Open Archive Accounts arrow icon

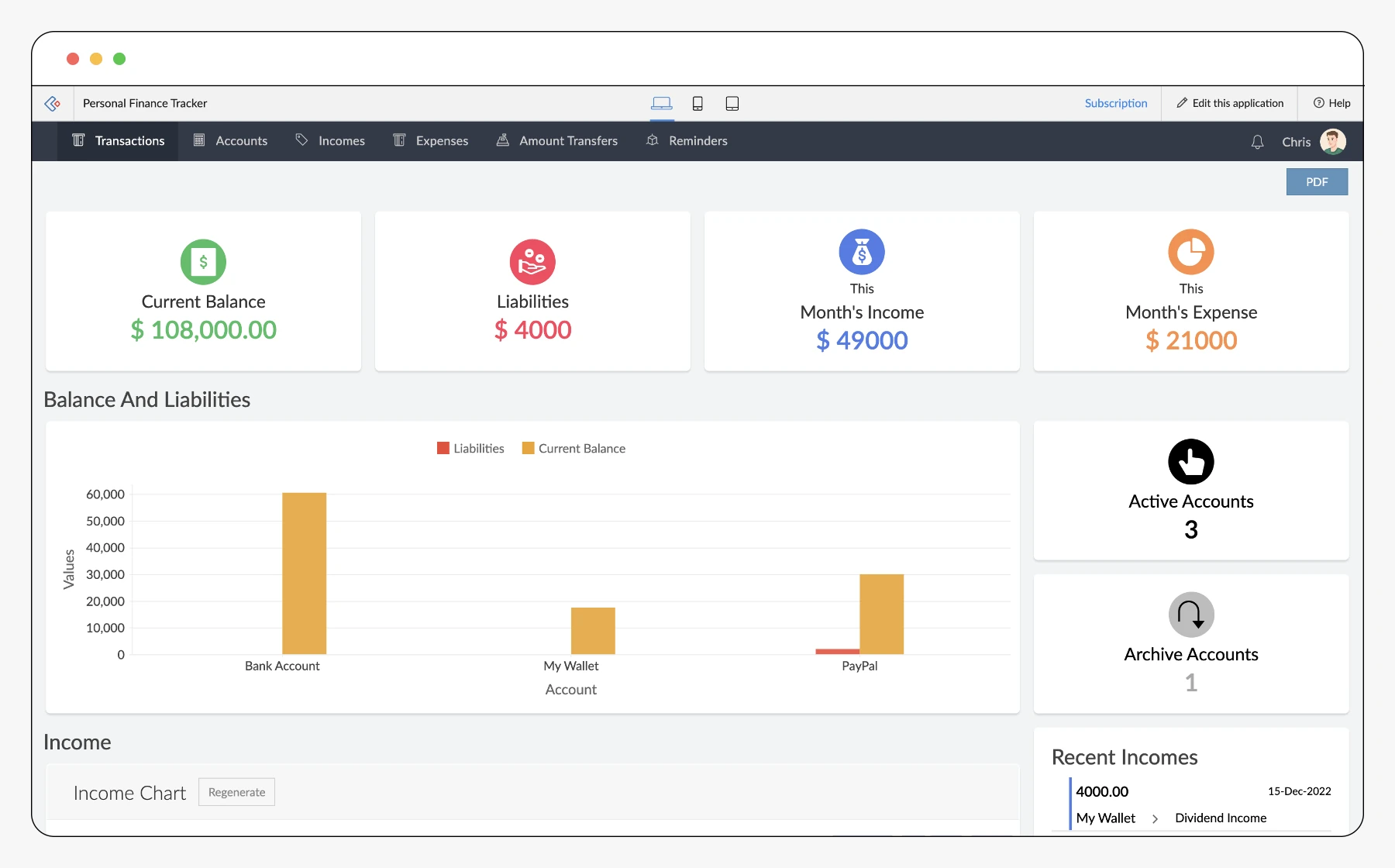[1190, 615]
